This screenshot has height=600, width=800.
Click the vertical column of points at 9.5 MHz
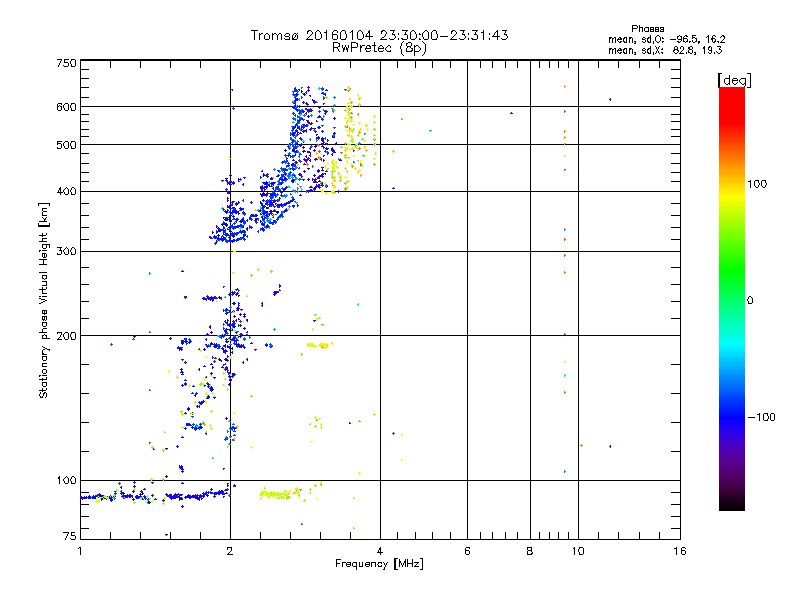(x=565, y=278)
